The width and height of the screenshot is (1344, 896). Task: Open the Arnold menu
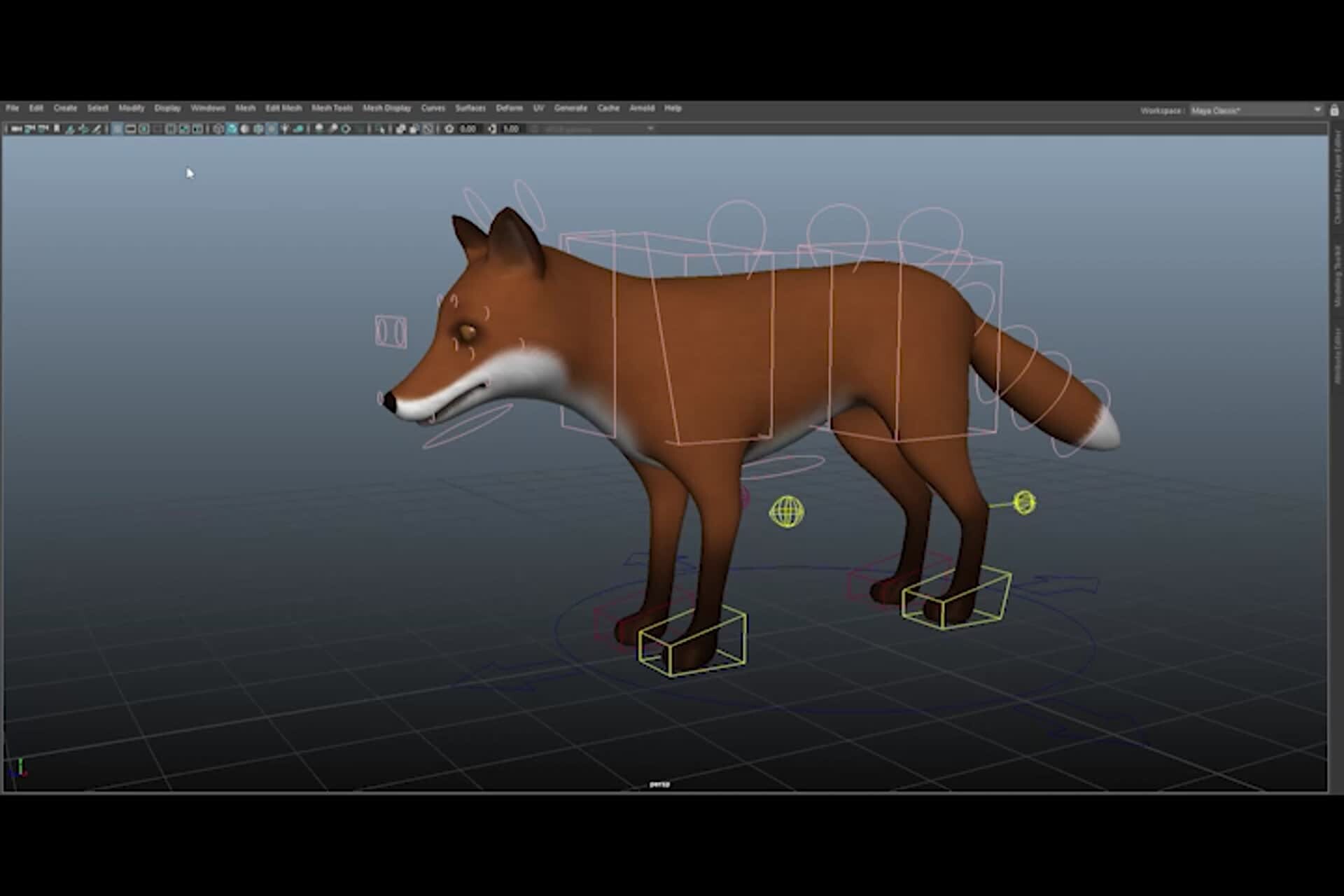pos(642,108)
